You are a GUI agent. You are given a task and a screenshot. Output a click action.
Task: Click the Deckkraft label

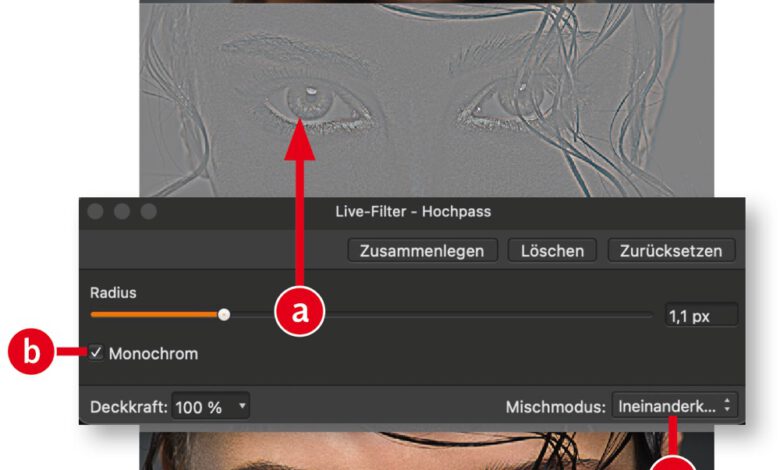pos(129,407)
